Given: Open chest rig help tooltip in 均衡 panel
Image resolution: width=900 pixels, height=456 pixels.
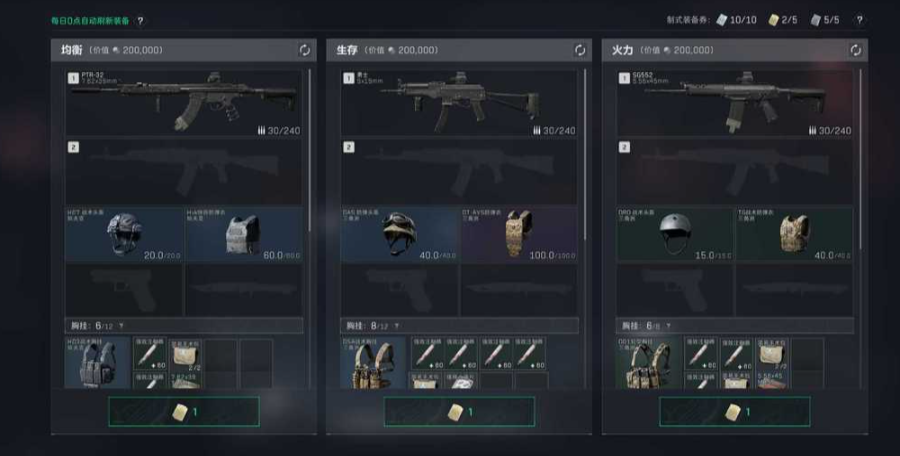Looking at the screenshot, I should click(121, 326).
